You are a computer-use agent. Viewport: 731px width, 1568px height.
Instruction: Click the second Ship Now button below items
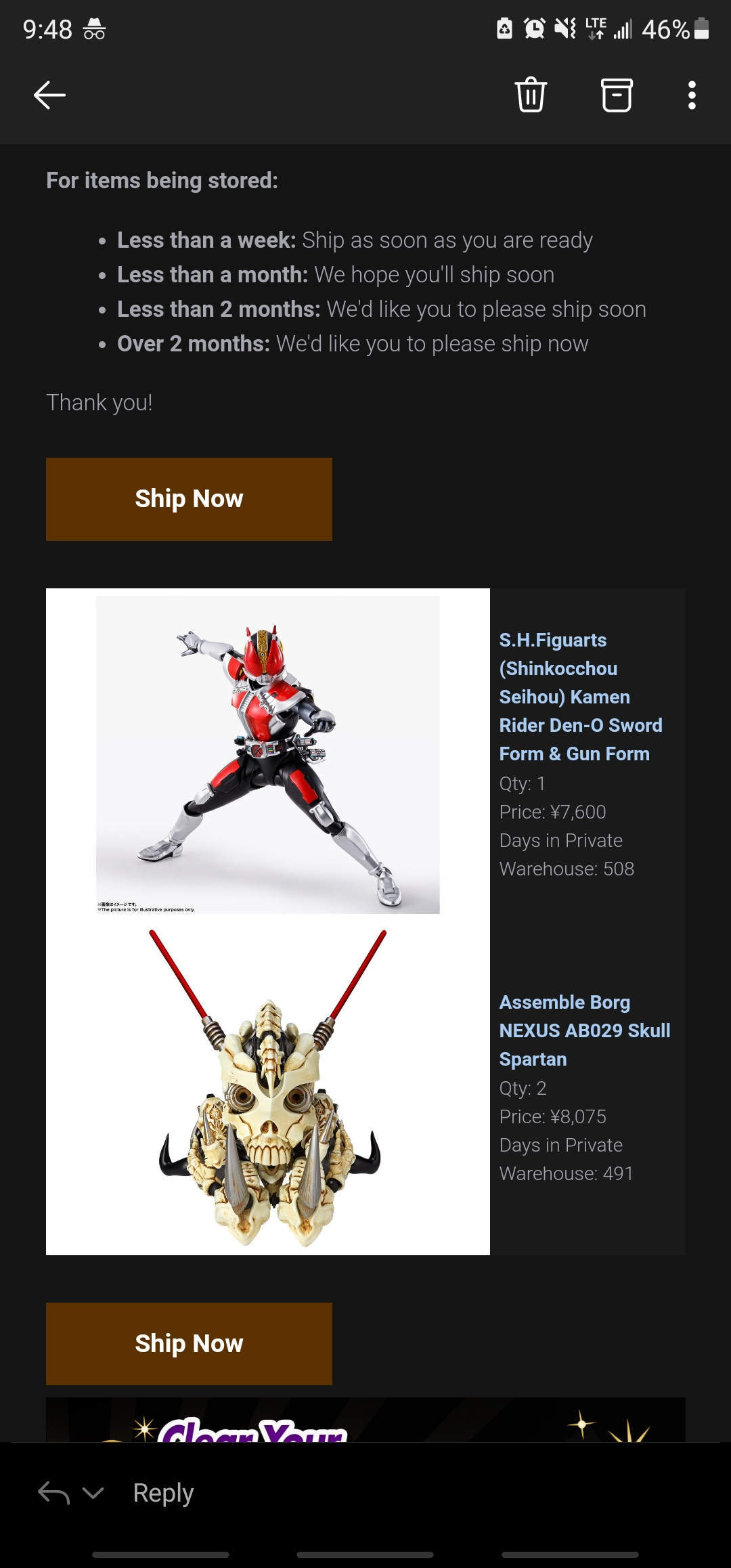[189, 1344]
